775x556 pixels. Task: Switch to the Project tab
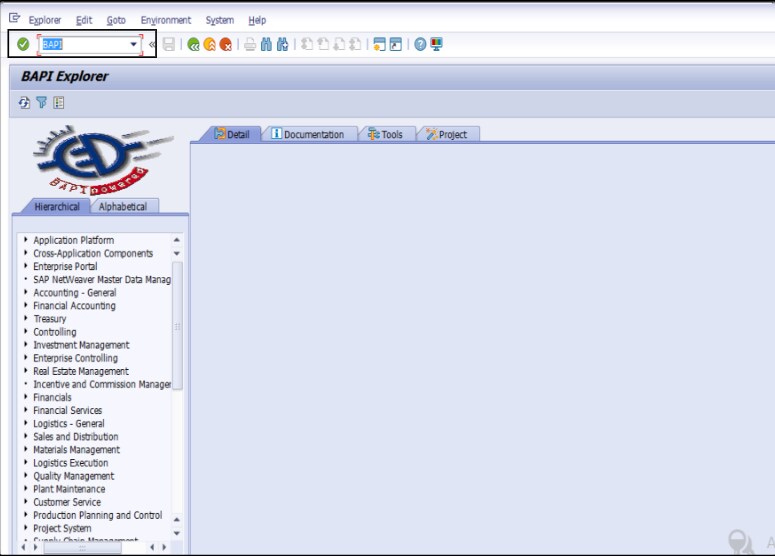pyautogui.click(x=447, y=134)
